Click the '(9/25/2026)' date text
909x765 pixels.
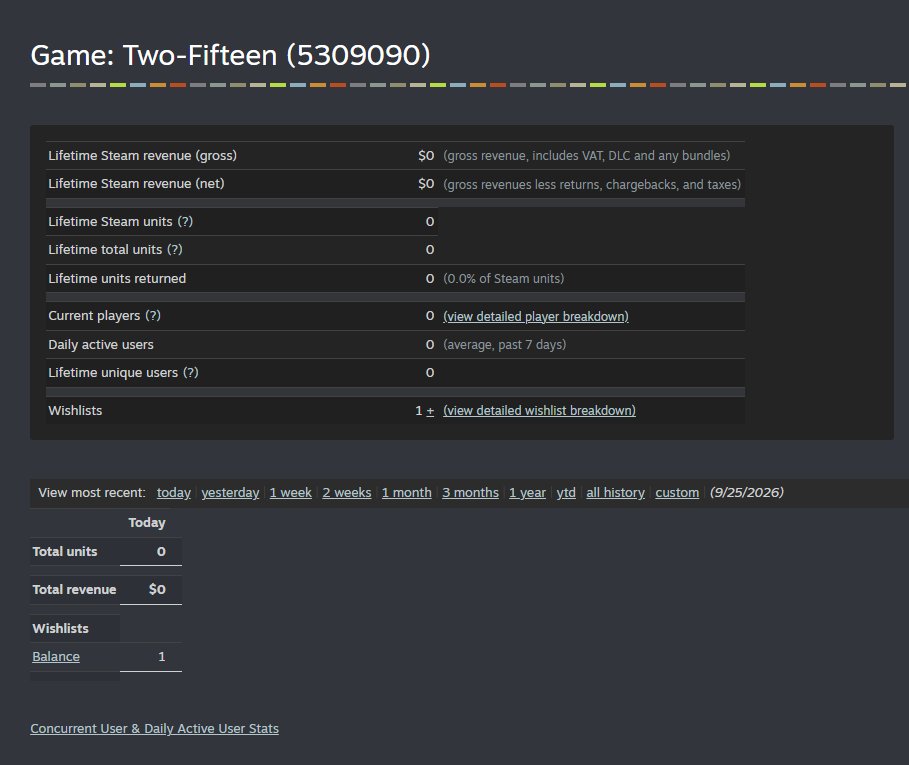tap(747, 493)
